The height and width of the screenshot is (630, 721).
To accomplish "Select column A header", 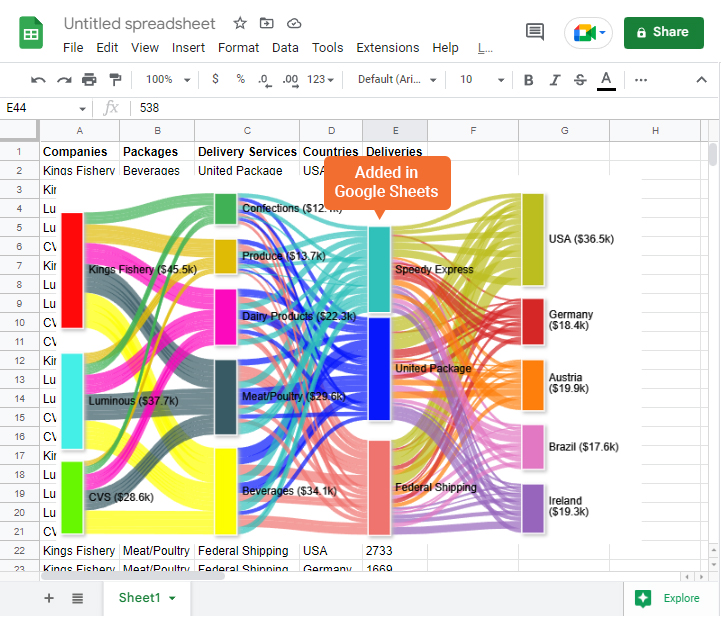I will 80,131.
